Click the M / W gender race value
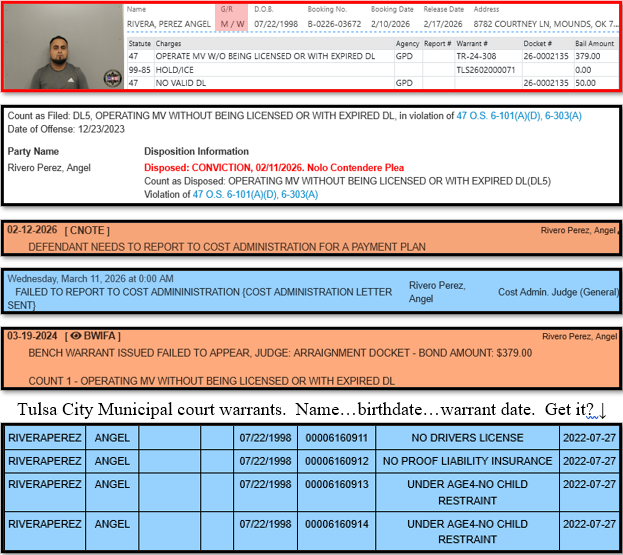Viewport: 623px width, 555px height. tap(232, 24)
